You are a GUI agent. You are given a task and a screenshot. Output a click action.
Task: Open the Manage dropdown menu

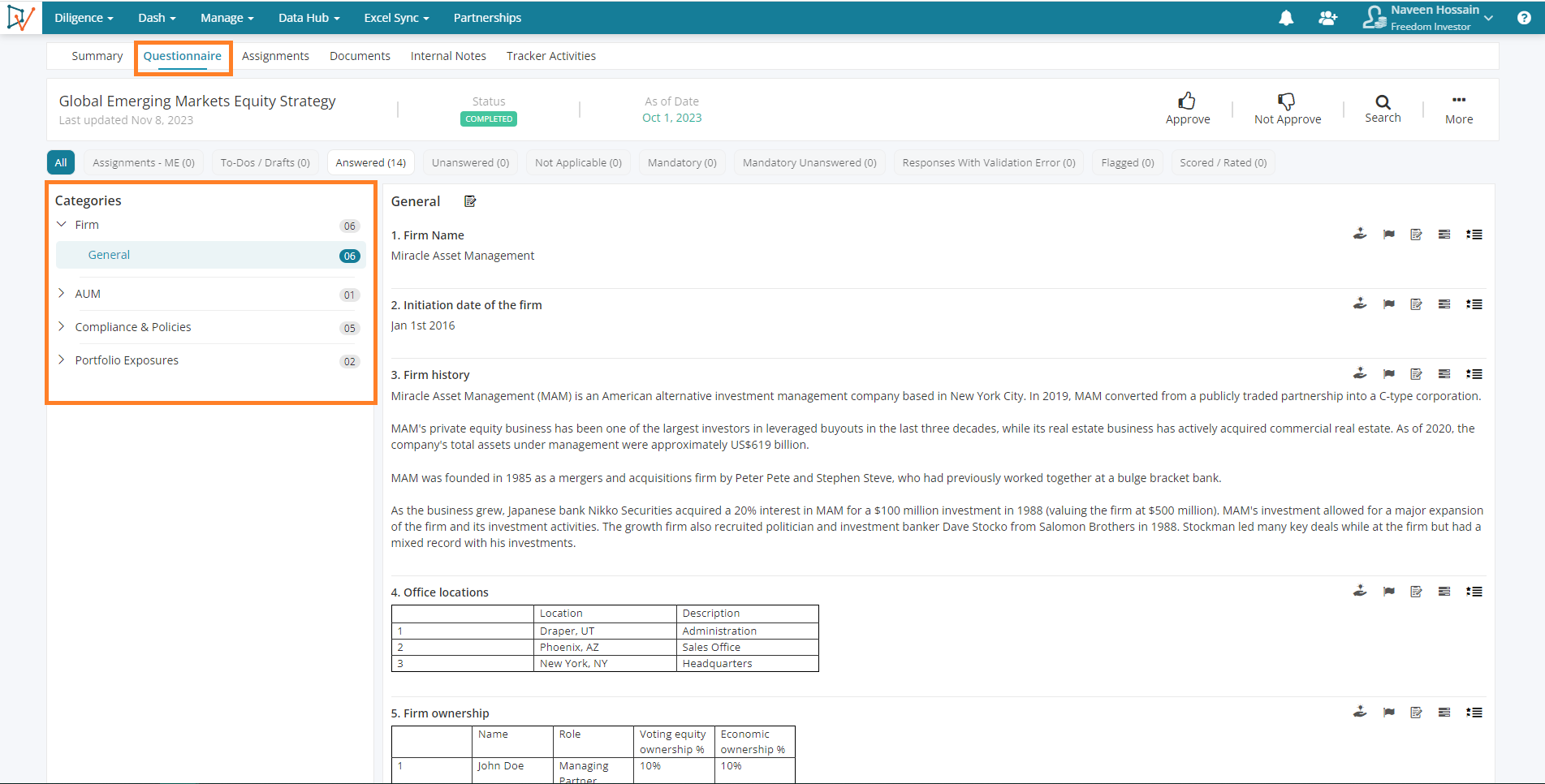[x=227, y=18]
